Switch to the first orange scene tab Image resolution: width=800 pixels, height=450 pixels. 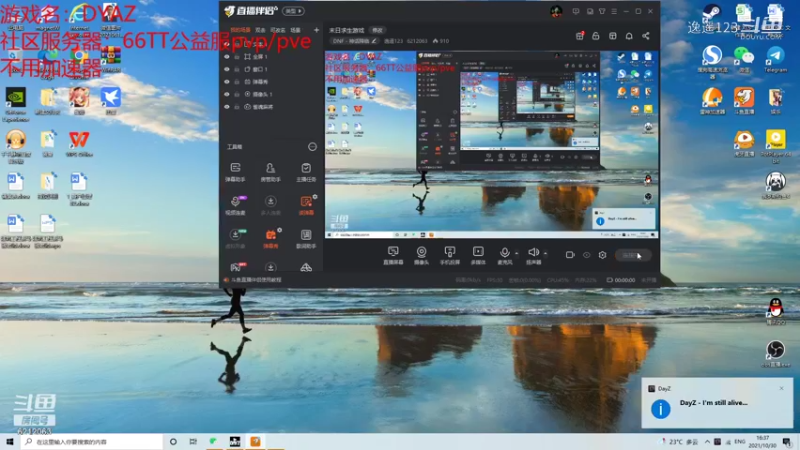pos(240,30)
